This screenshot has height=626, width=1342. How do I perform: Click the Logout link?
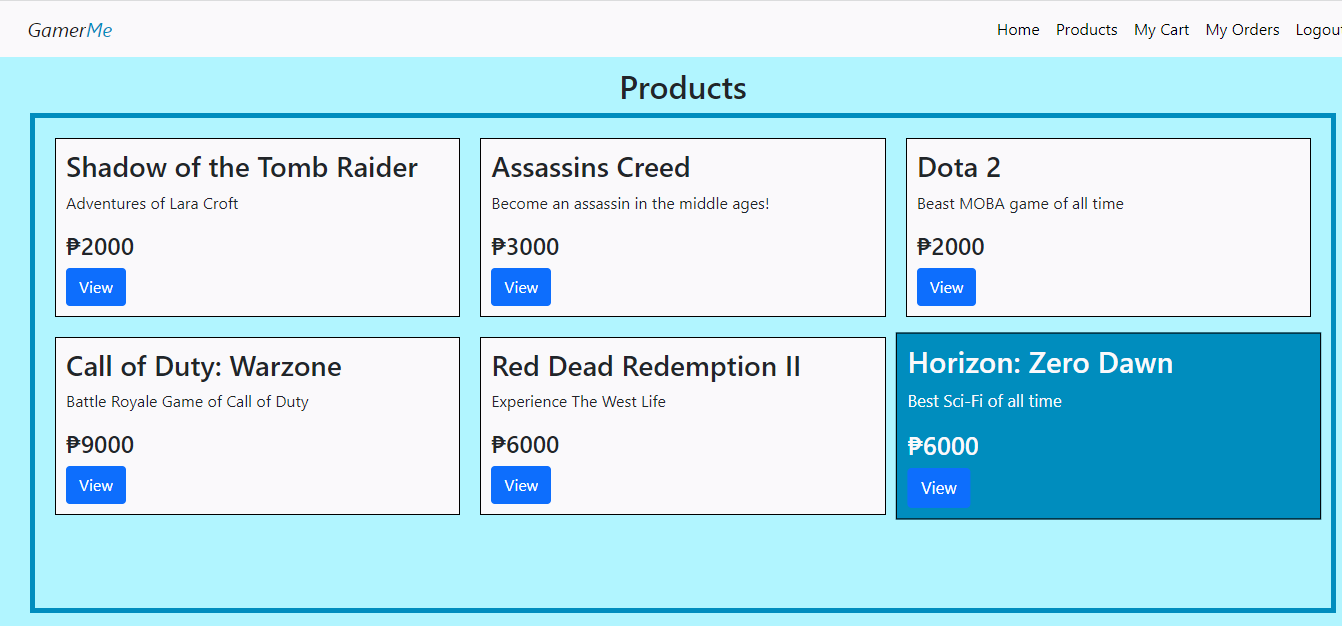(1318, 30)
